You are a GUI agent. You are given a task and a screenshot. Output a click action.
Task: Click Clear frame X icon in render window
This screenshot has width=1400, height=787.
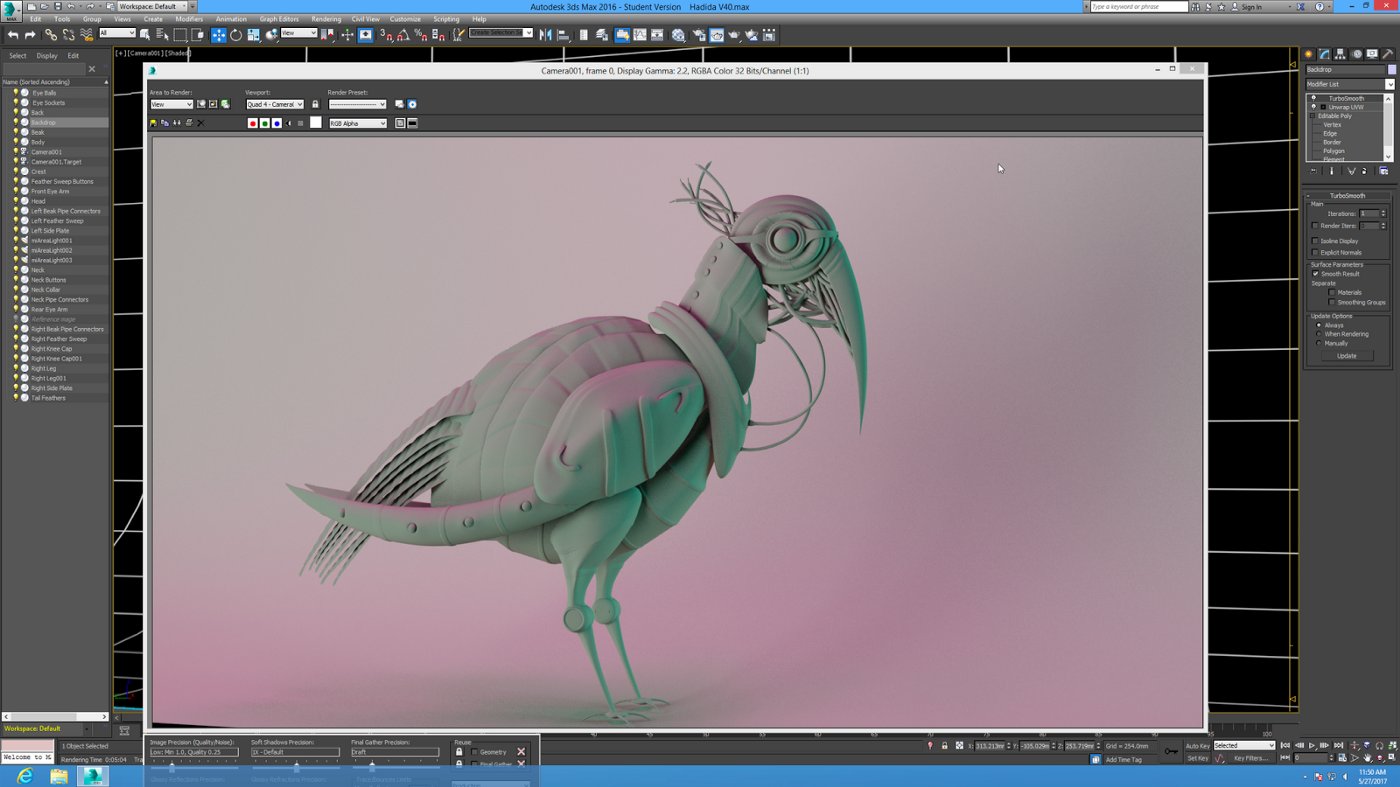pos(201,123)
